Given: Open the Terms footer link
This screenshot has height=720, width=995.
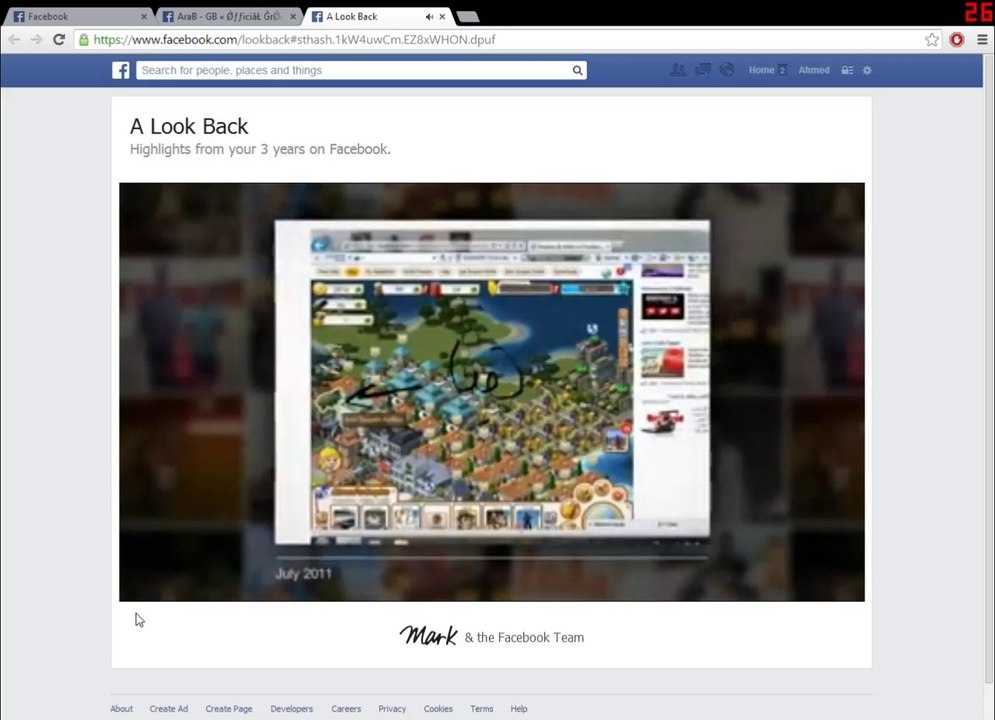Looking at the screenshot, I should tap(482, 709).
